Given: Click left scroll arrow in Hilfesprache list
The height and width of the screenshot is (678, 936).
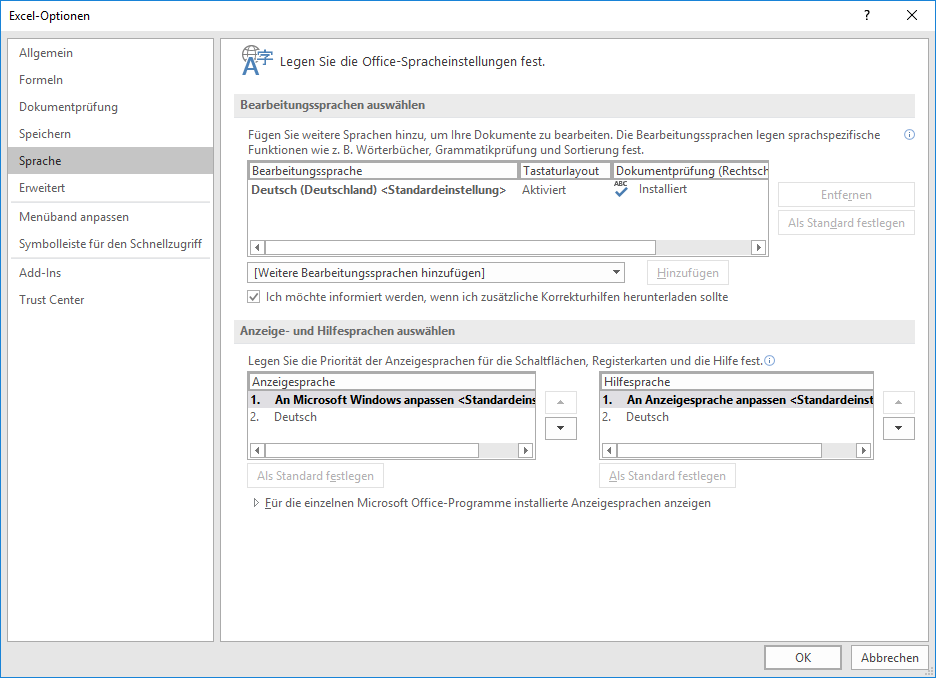Looking at the screenshot, I should (609, 450).
